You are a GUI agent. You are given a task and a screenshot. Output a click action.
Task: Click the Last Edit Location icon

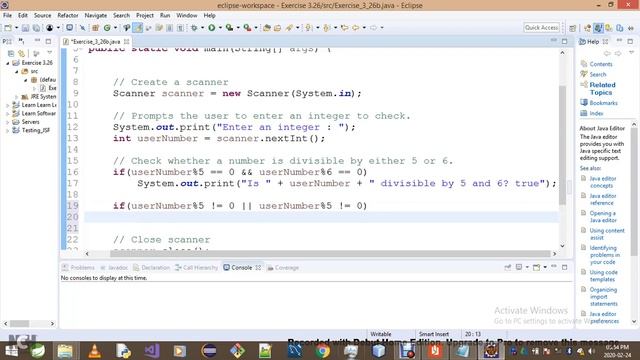tap(344, 28)
